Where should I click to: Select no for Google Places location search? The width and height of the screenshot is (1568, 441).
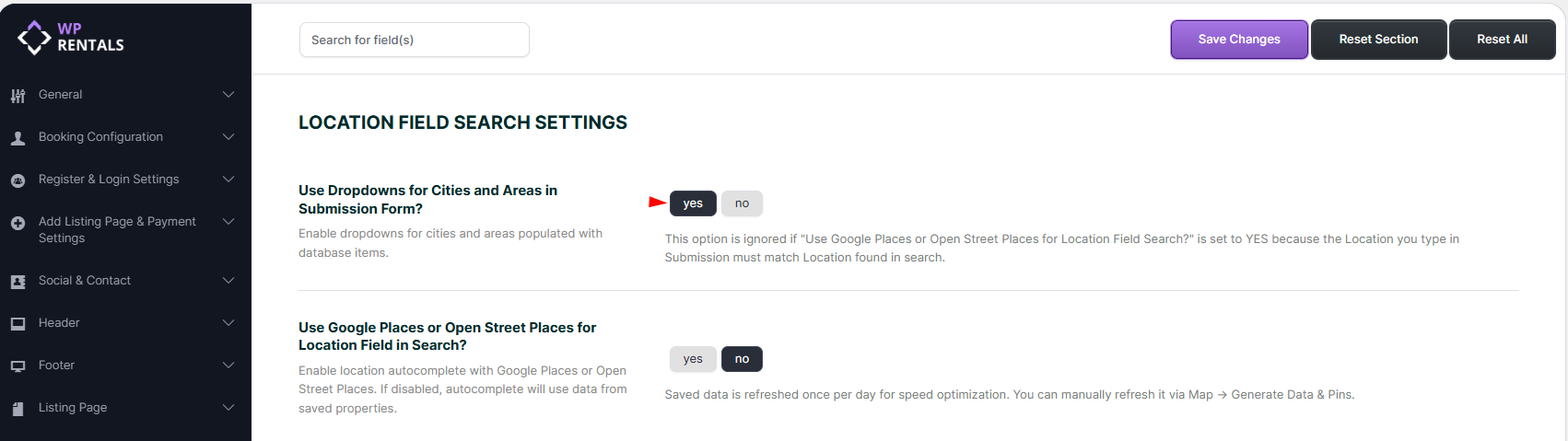tap(742, 359)
